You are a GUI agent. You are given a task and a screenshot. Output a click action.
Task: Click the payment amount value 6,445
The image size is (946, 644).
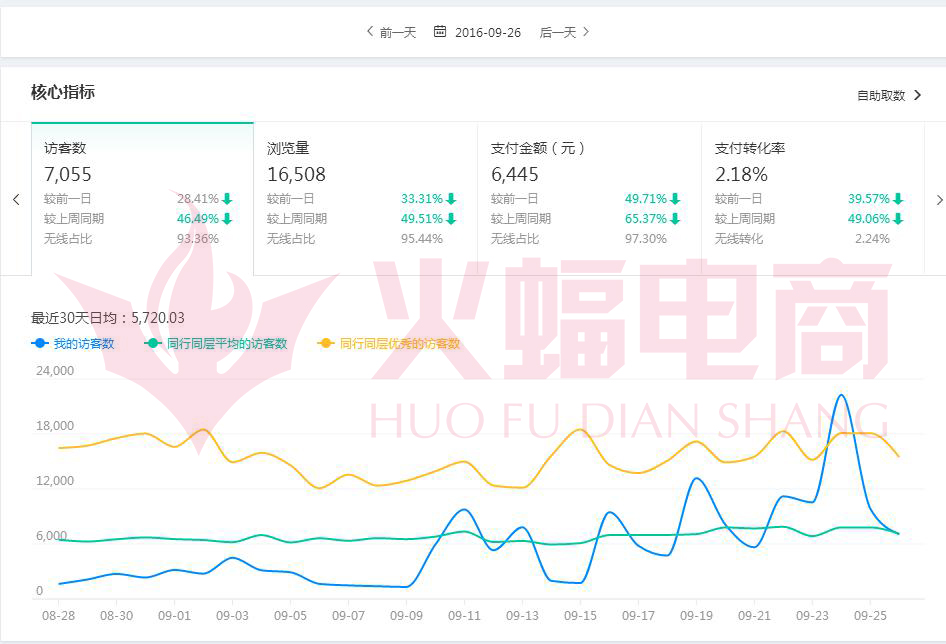tap(515, 174)
